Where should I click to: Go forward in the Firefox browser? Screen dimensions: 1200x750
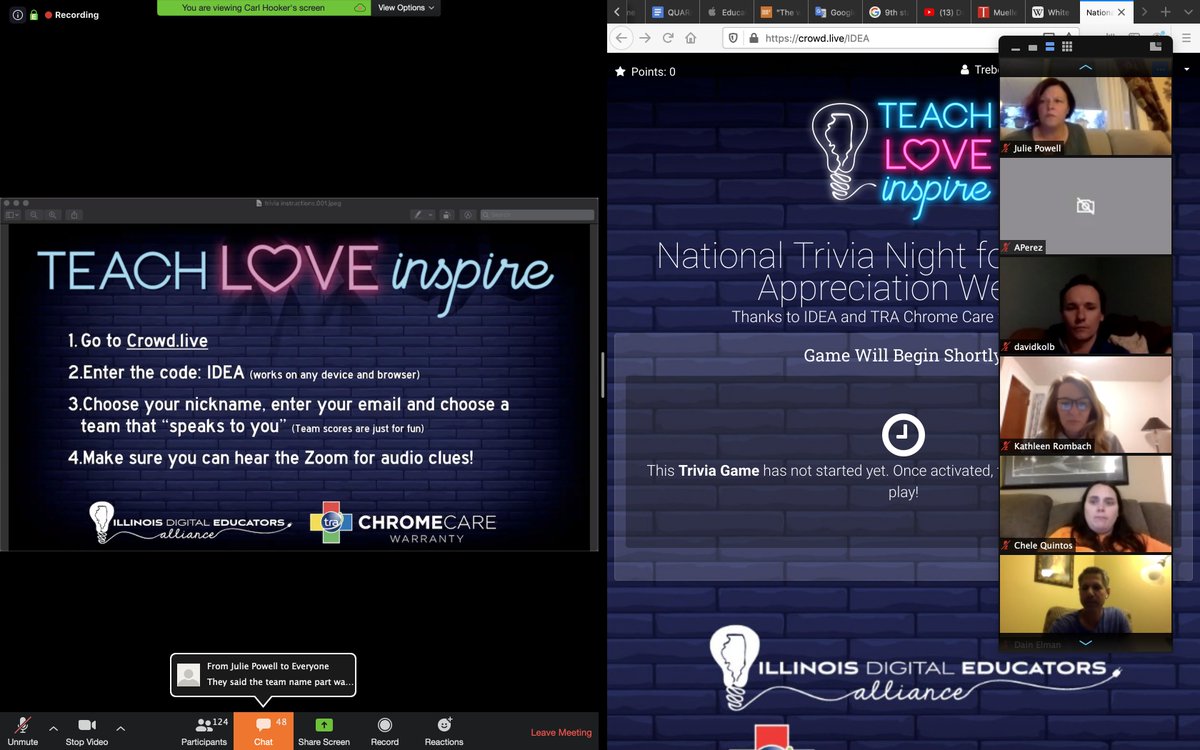(x=645, y=38)
